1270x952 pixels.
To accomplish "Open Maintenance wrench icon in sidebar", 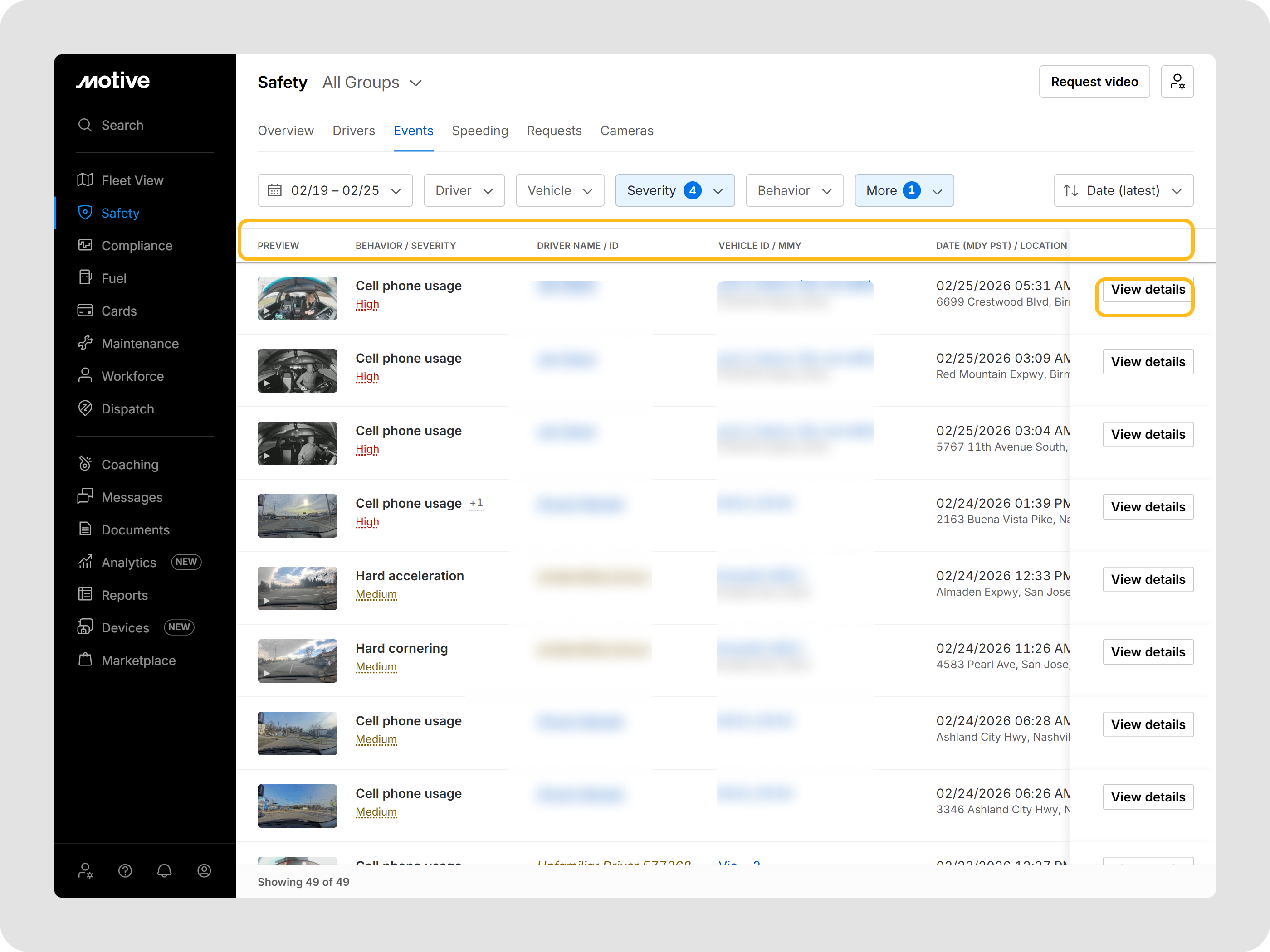I will tap(85, 343).
